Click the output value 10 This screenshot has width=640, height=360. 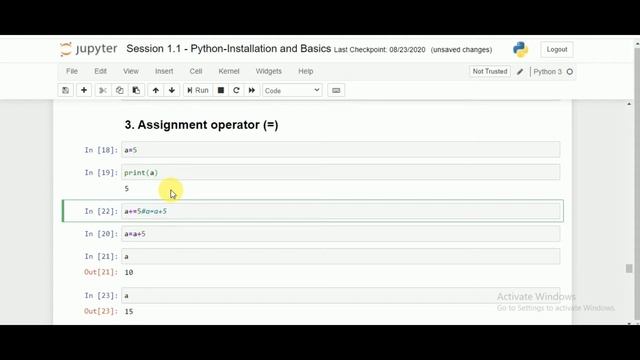[129, 272]
